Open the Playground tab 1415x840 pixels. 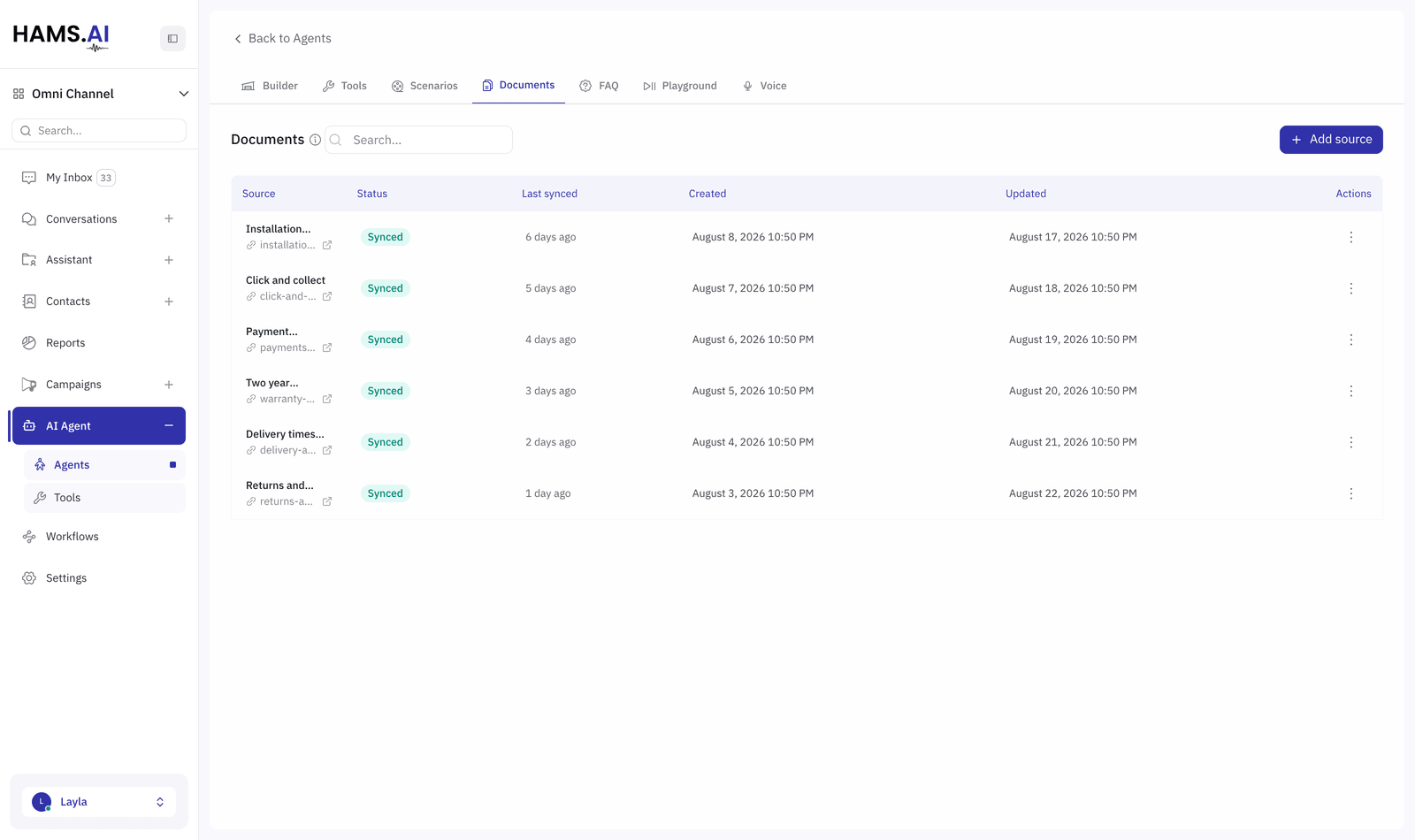click(680, 86)
